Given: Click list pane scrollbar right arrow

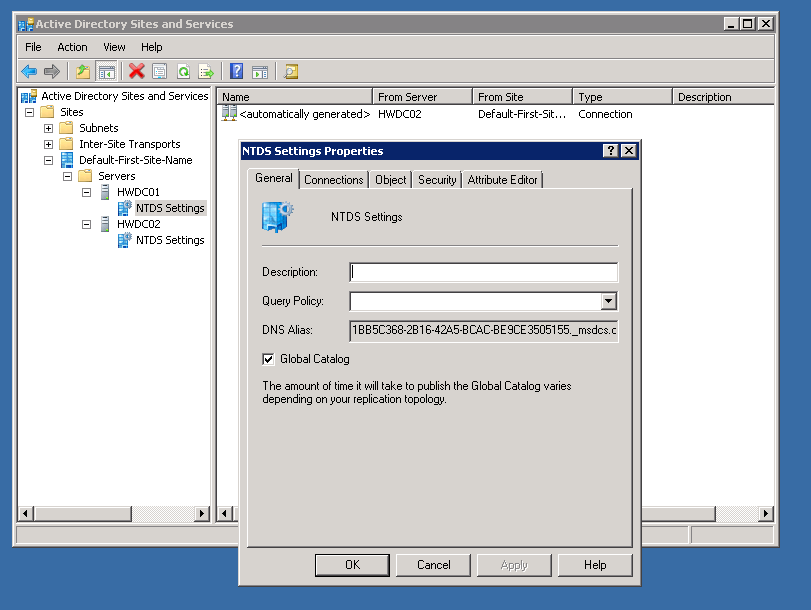Looking at the screenshot, I should pos(765,513).
